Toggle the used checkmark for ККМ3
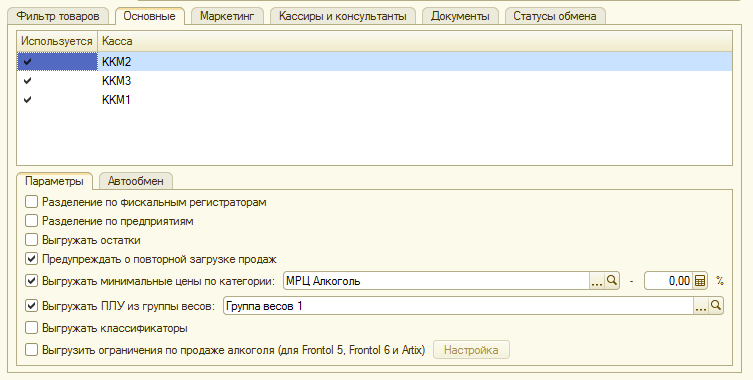 point(27,81)
